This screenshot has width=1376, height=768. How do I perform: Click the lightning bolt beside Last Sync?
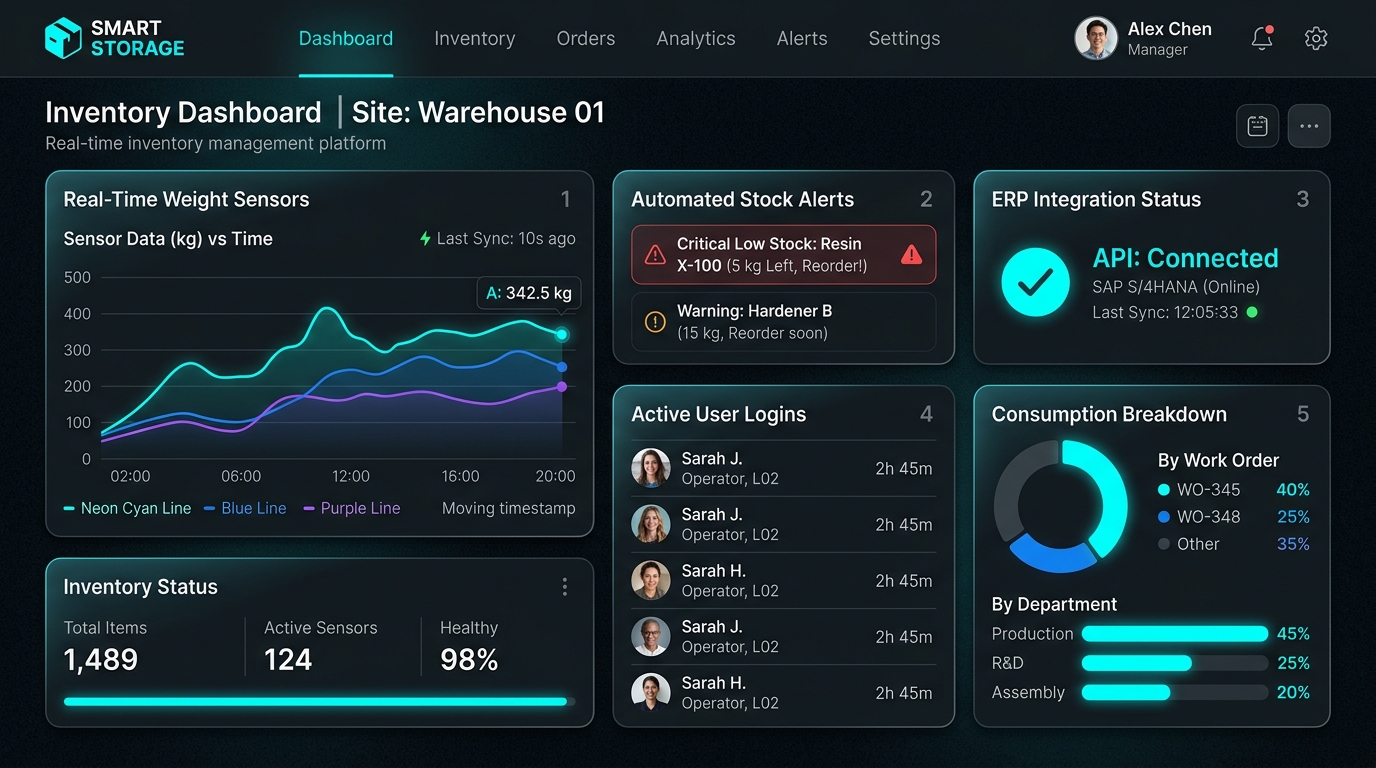(425, 239)
